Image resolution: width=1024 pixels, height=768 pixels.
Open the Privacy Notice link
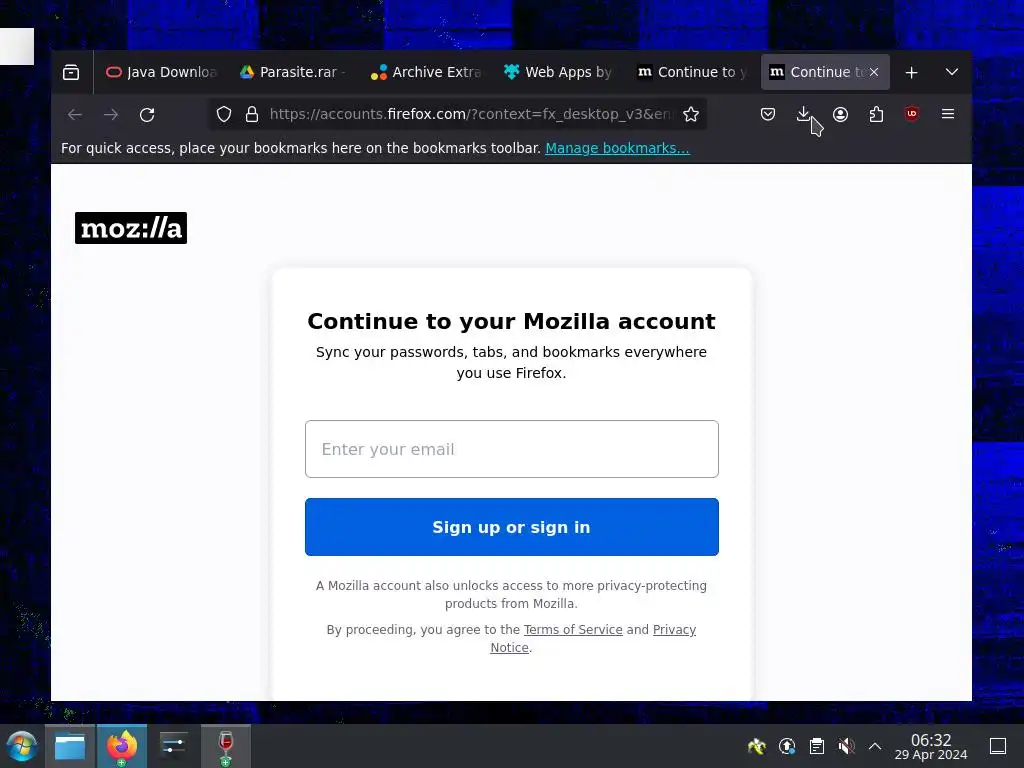(674, 630)
